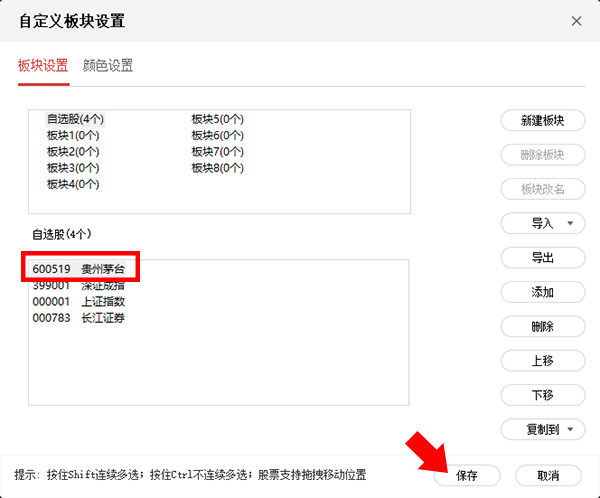
Task: Click the 导入 button
Action: (x=542, y=223)
